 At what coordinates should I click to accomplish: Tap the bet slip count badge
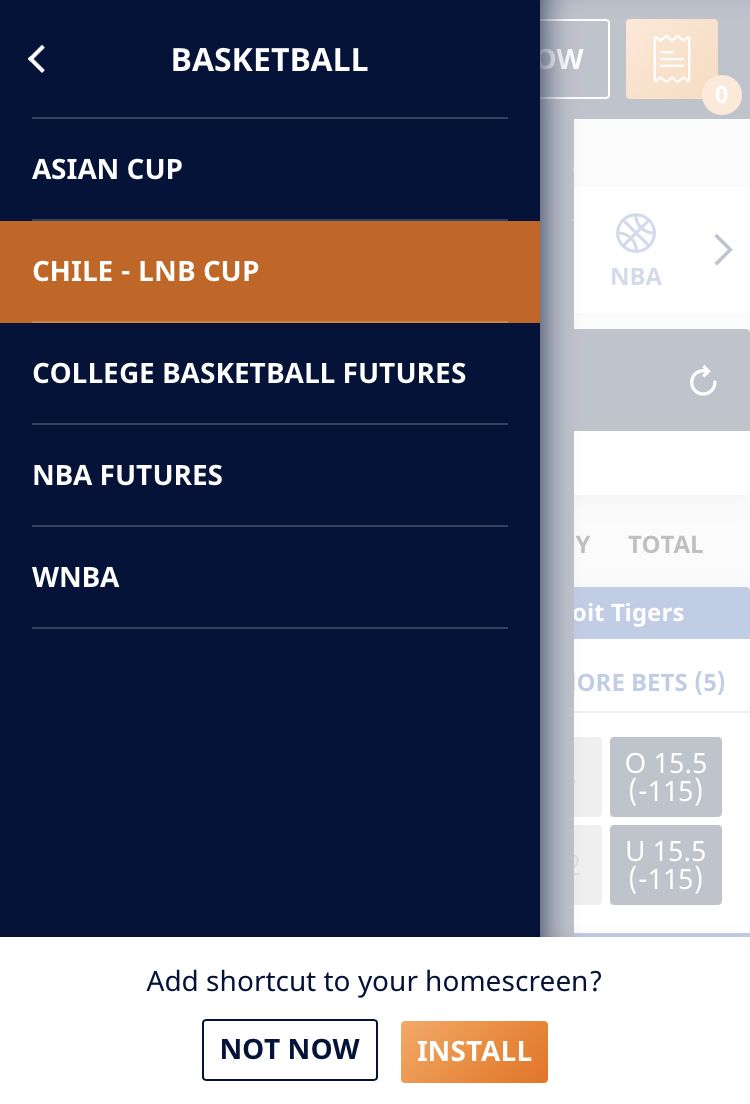pos(721,94)
